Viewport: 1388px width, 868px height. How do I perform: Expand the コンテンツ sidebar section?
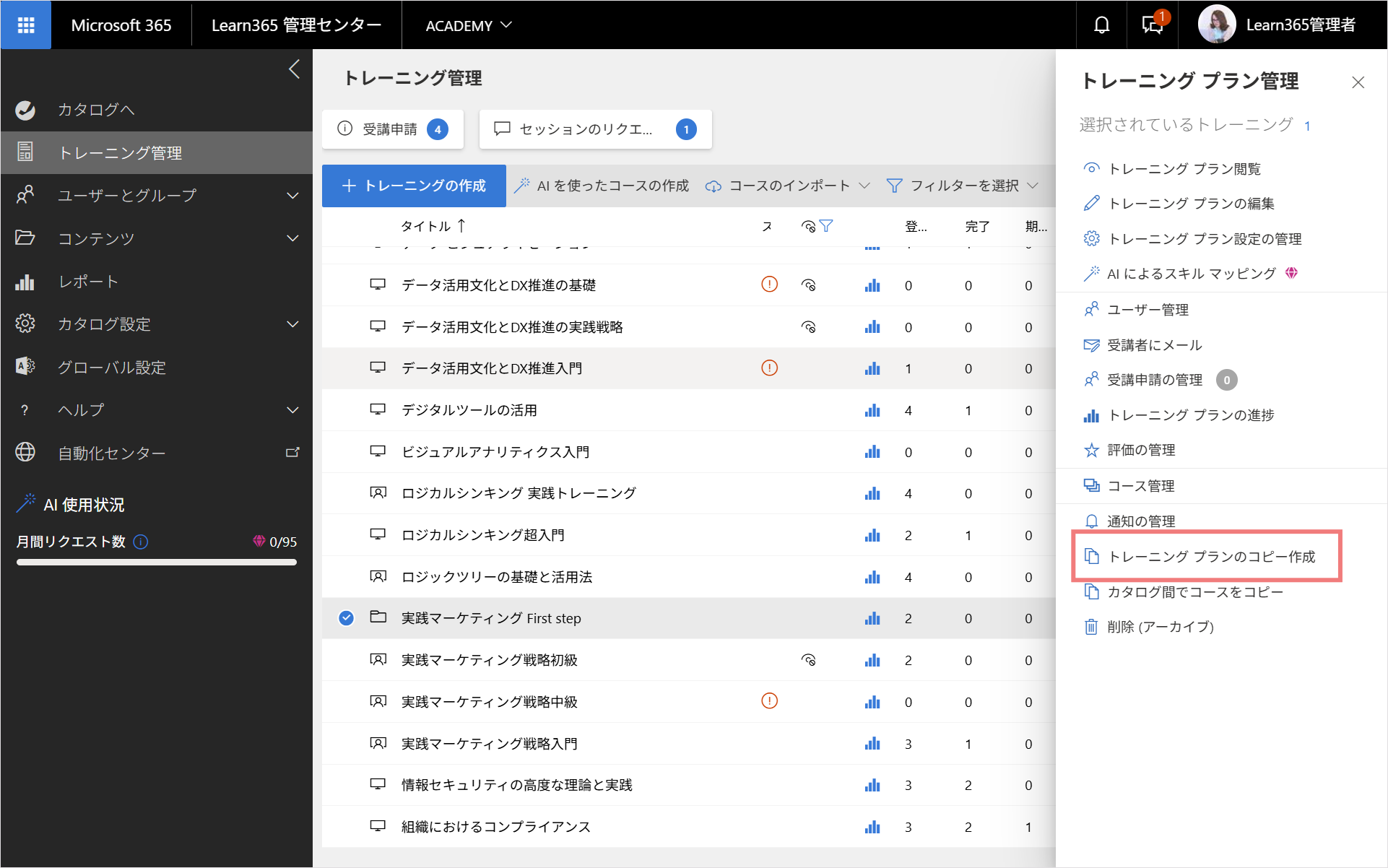(157, 238)
